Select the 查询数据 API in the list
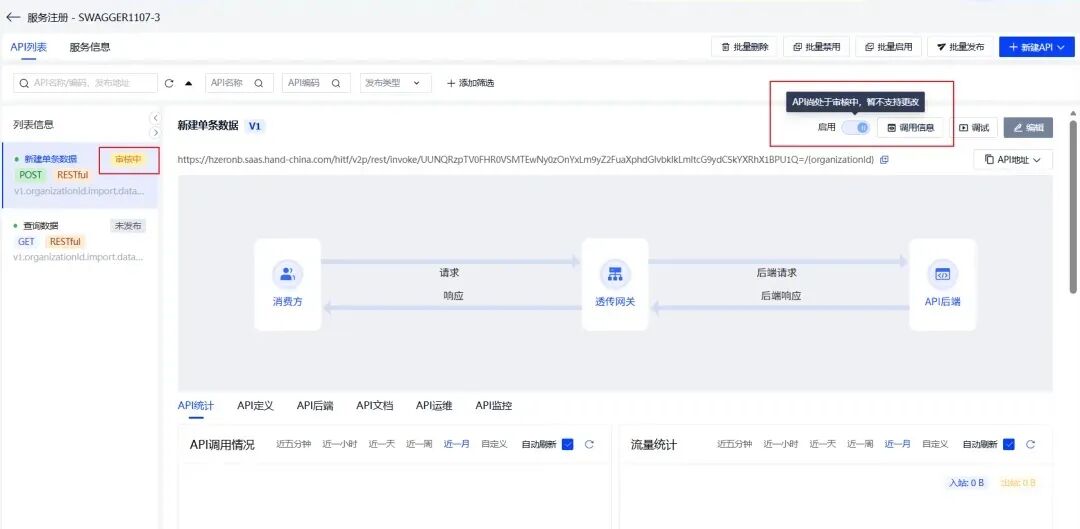 [80, 242]
